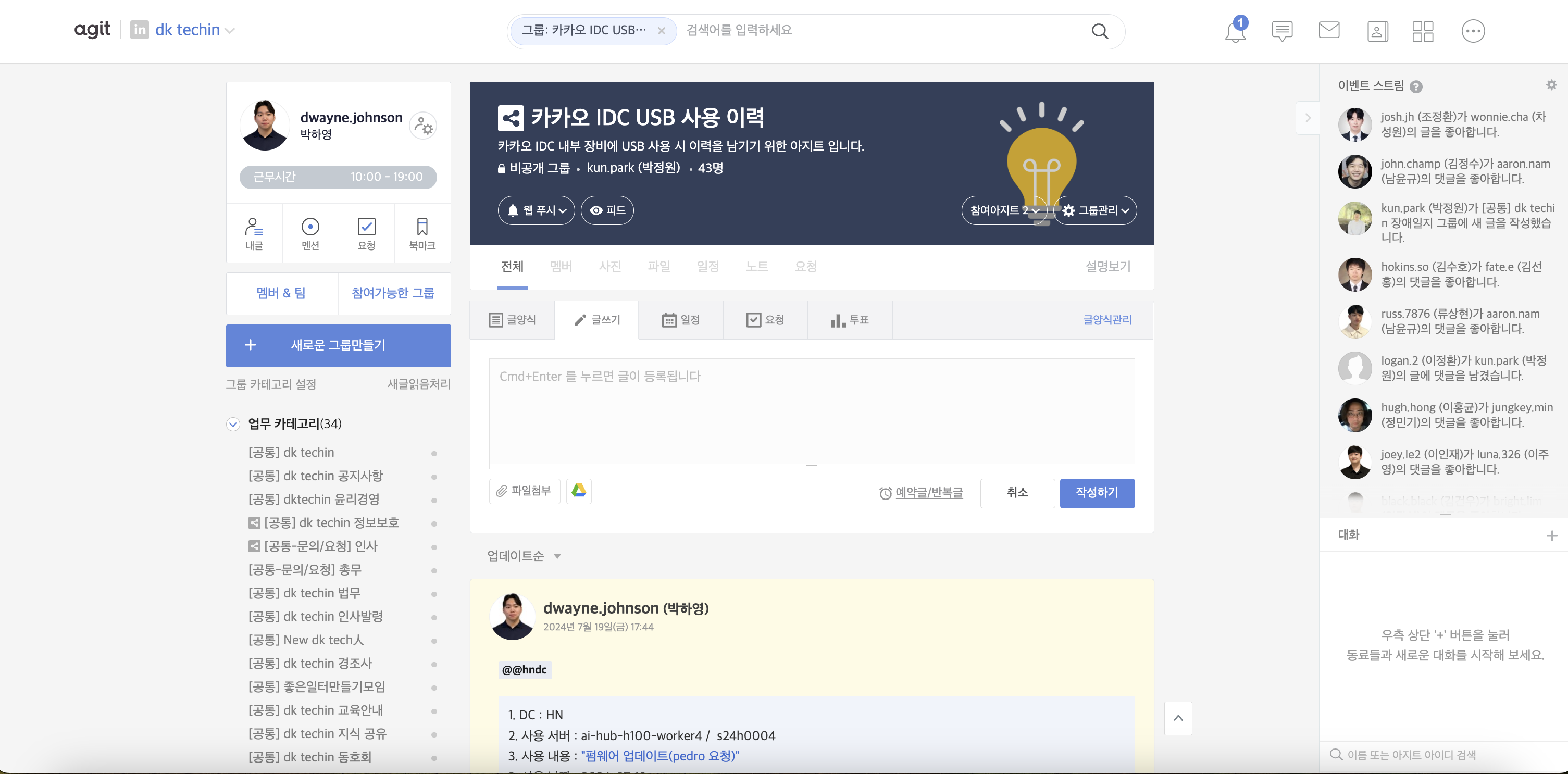Image resolution: width=1568 pixels, height=774 pixels.
Task: Click the 취소 cancel button
Action: 1017,493
